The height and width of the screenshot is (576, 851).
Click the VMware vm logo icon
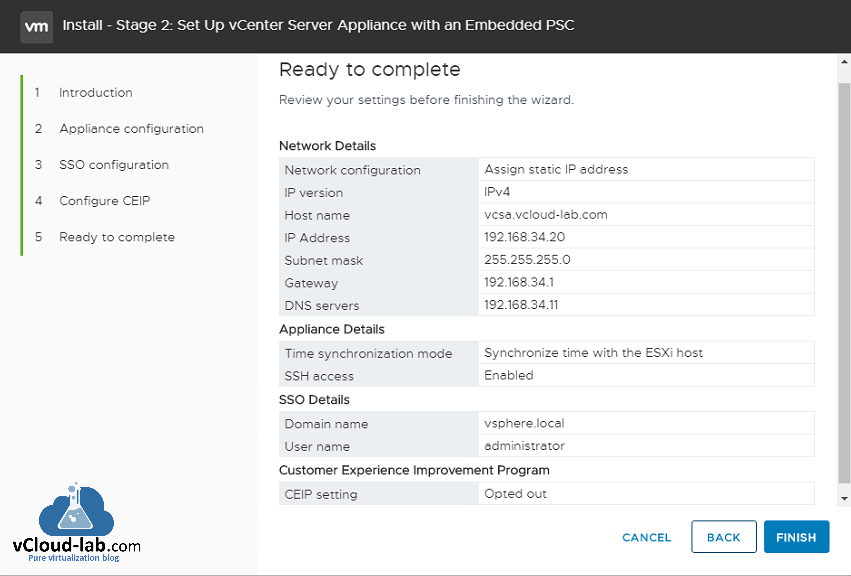(36, 25)
